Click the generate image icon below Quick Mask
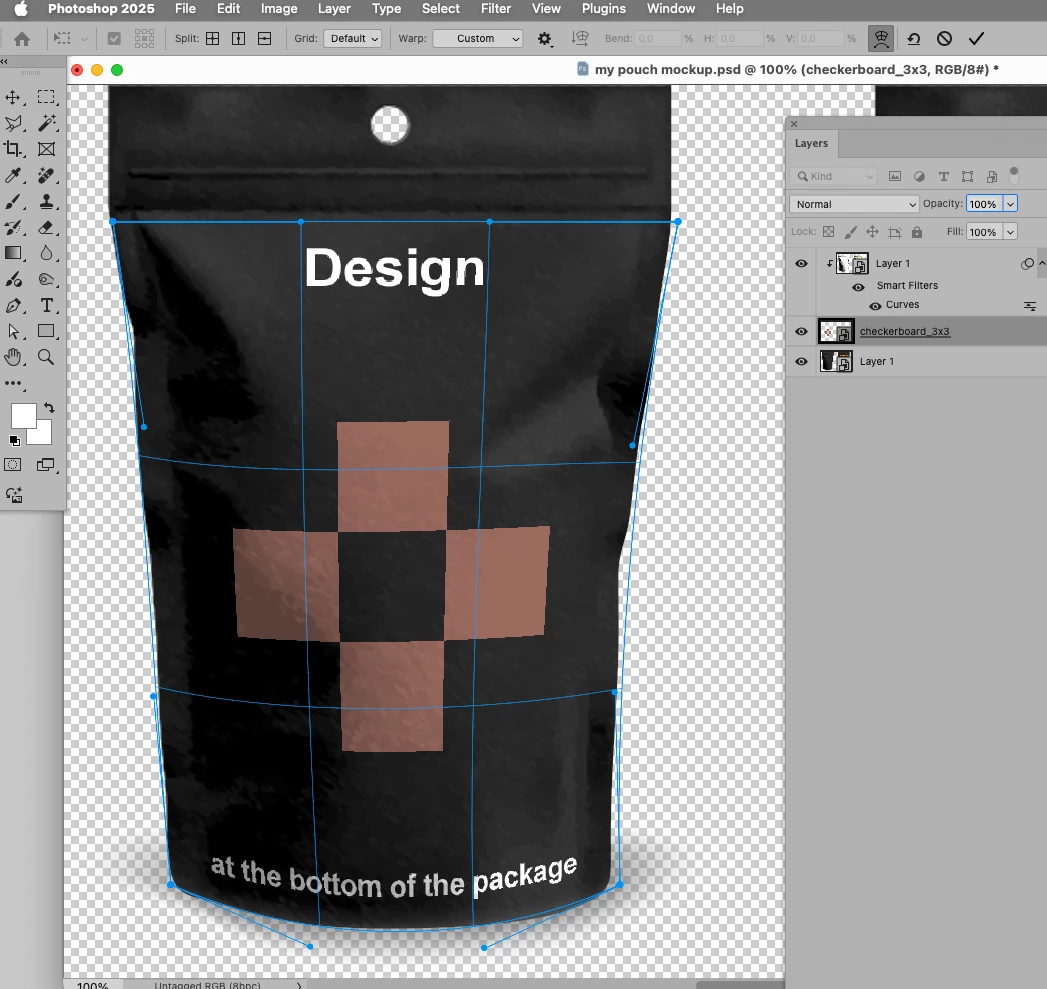Image resolution: width=1047 pixels, height=989 pixels. pos(14,496)
